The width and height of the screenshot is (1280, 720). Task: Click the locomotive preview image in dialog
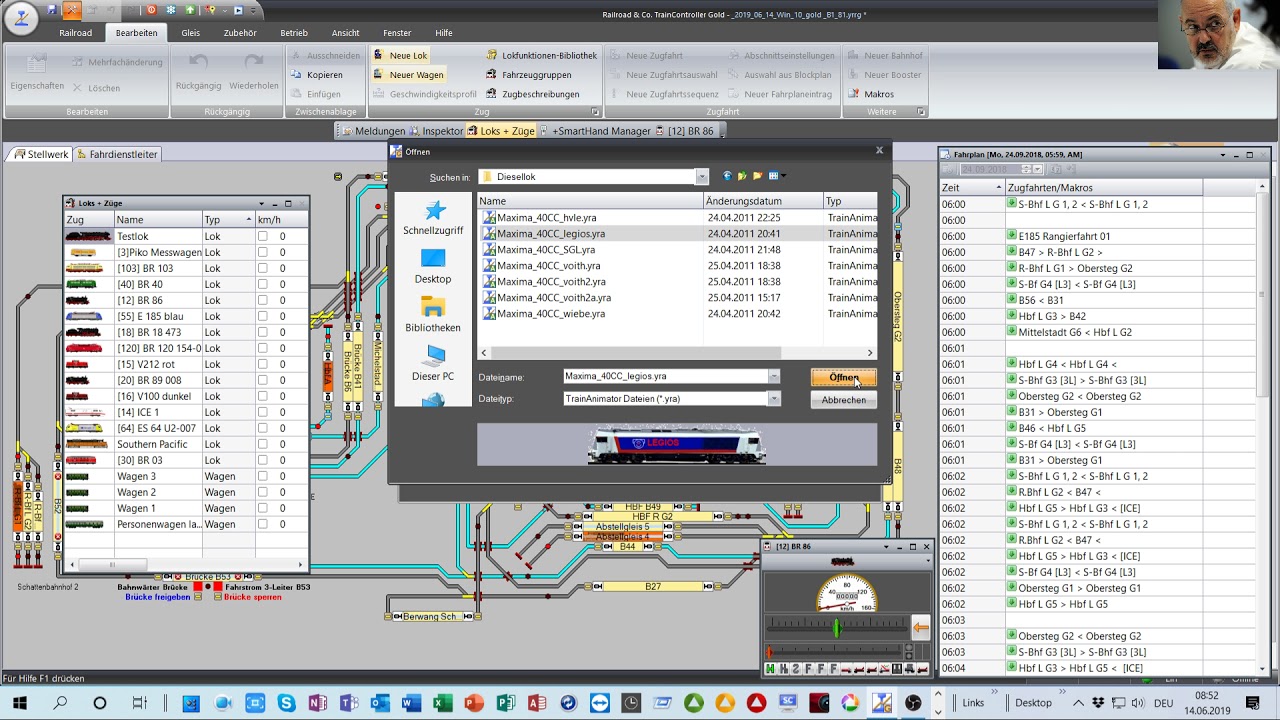[677, 445]
